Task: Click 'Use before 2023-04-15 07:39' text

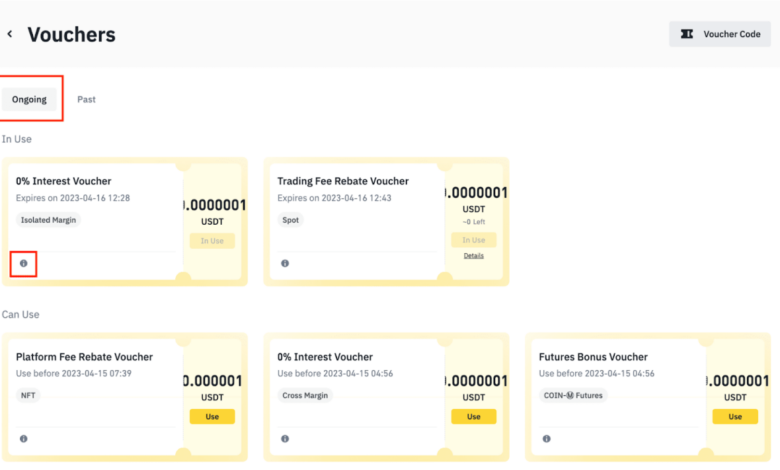Action: click(x=74, y=374)
